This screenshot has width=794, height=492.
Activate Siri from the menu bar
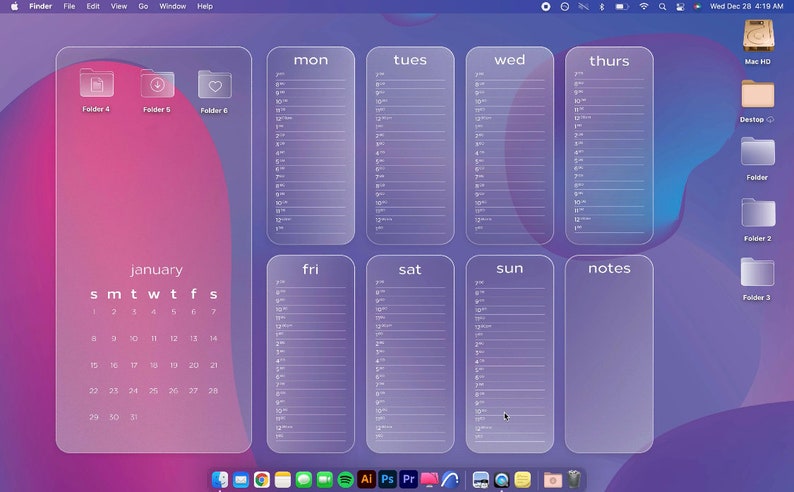697,7
